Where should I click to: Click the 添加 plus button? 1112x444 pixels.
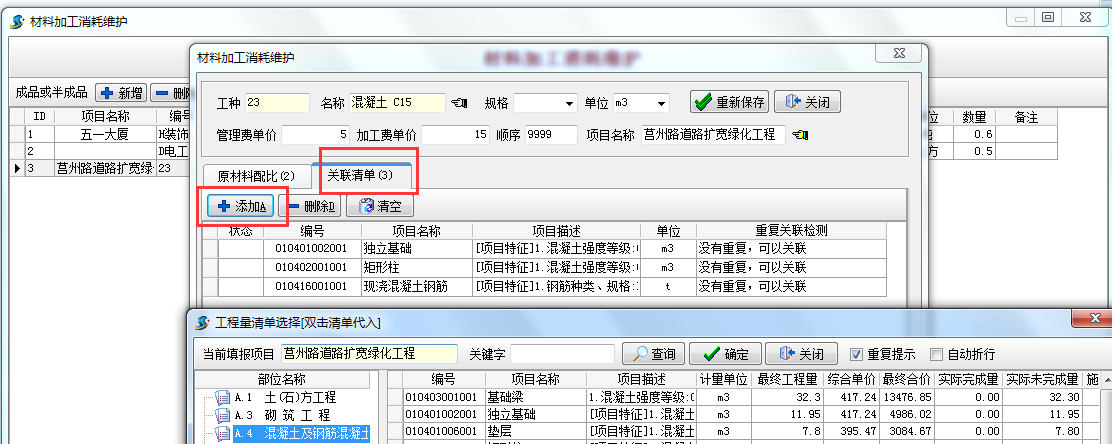(x=242, y=206)
